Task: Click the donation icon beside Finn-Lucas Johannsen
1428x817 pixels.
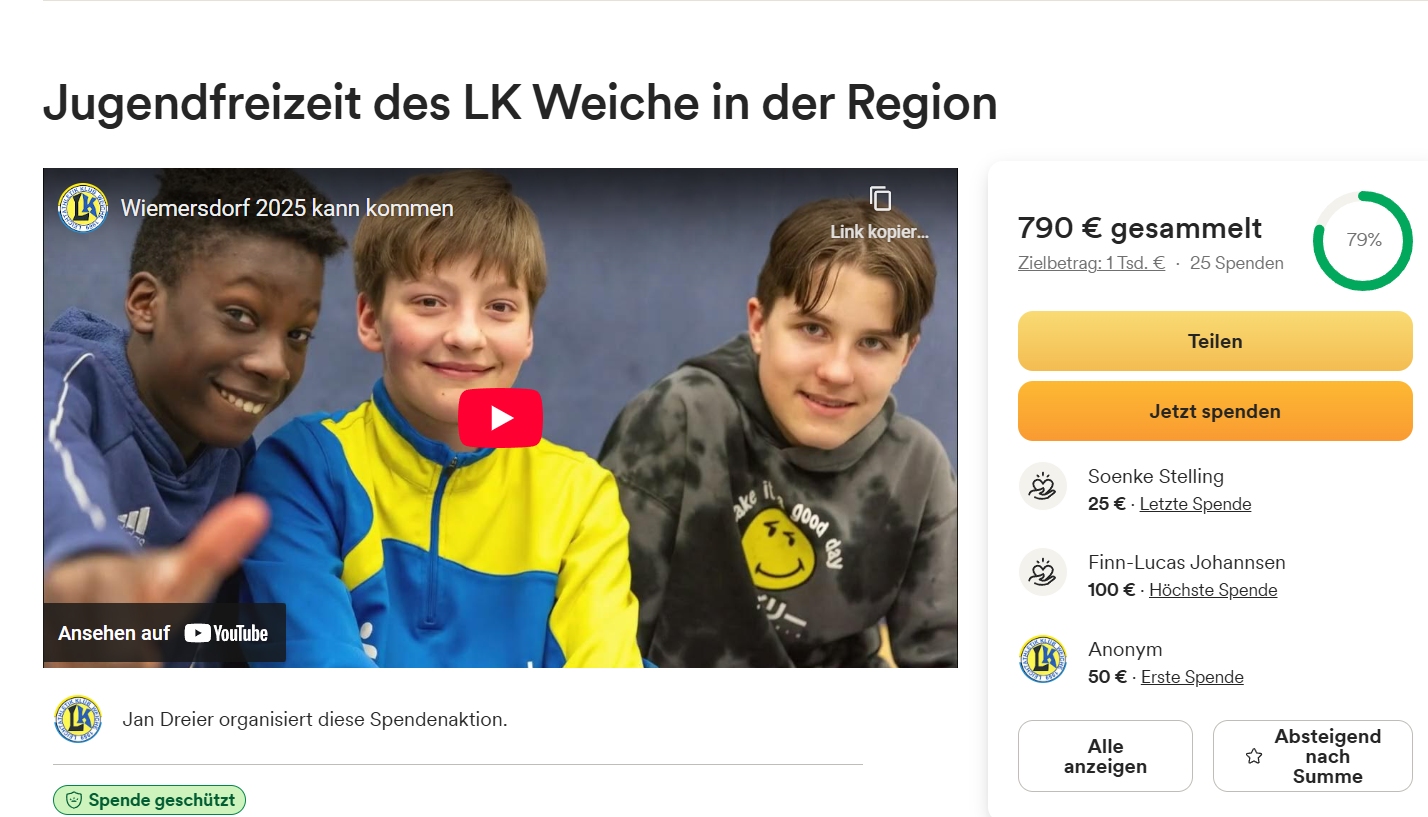Action: pos(1043,573)
